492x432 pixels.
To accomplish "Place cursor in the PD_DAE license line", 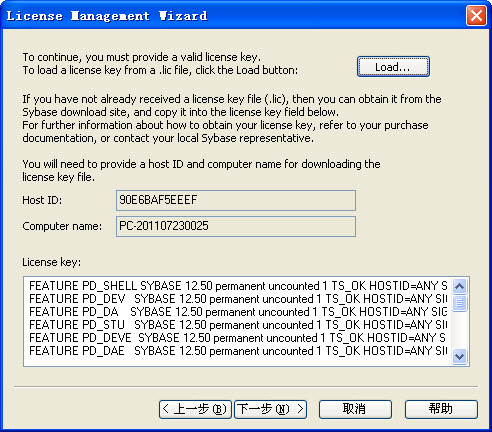I will point(238,351).
